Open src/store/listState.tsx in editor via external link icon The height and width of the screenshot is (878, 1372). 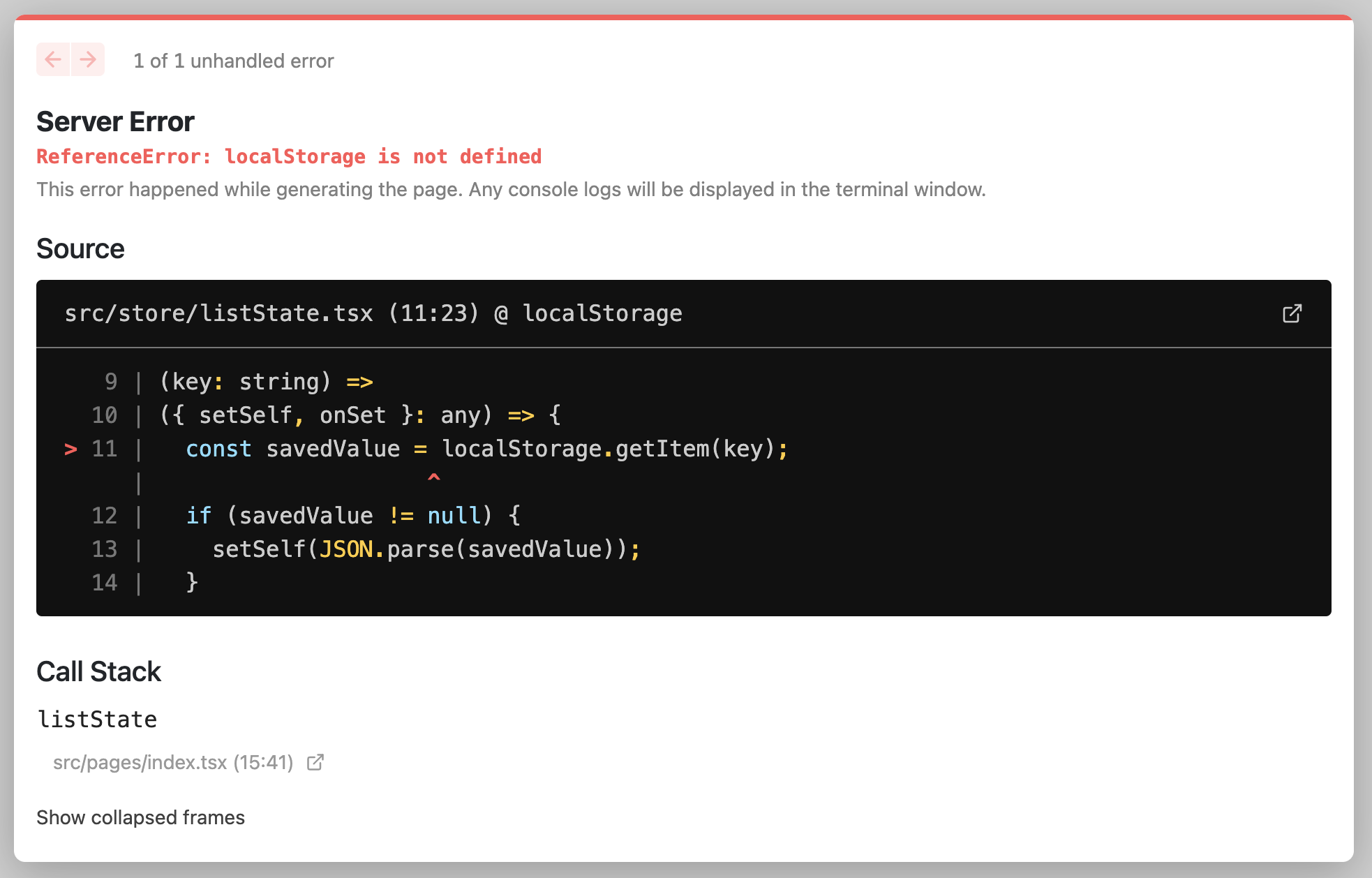coord(1292,313)
